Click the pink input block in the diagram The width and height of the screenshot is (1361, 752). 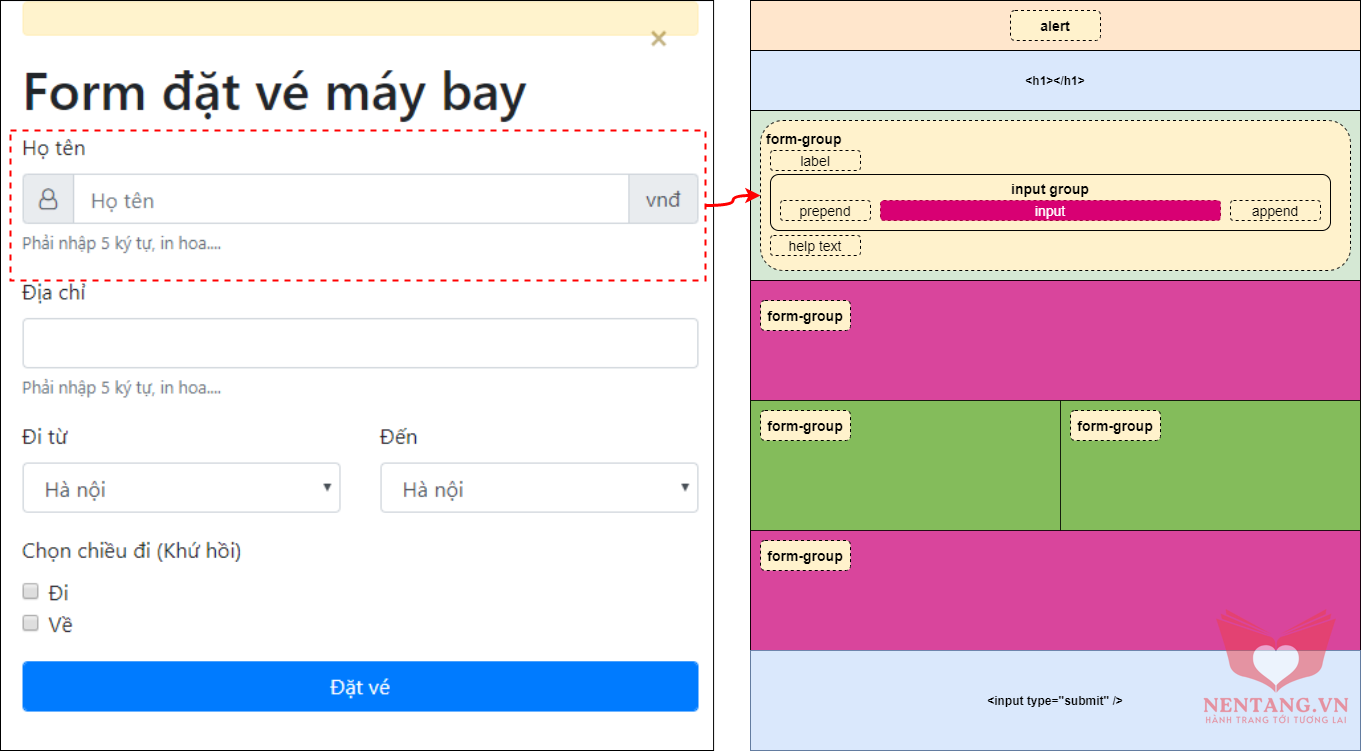pyautogui.click(x=1050, y=211)
